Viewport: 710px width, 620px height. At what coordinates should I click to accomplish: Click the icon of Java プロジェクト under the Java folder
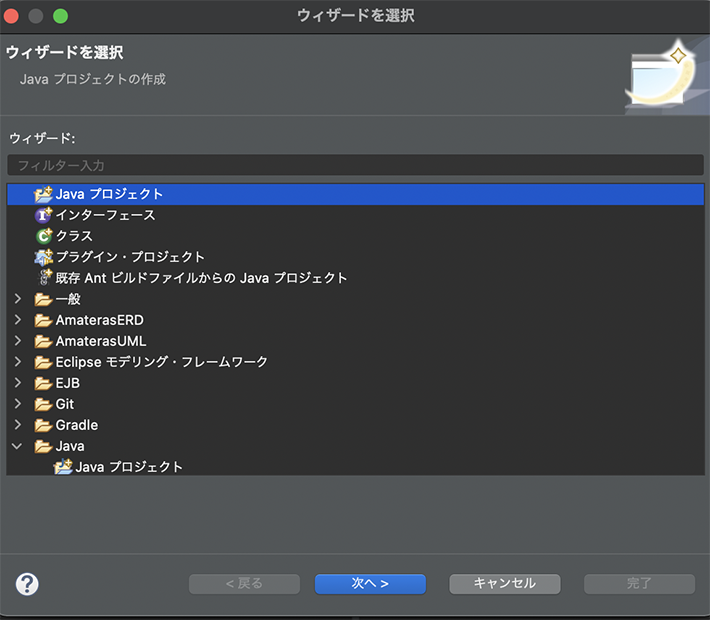coord(63,467)
